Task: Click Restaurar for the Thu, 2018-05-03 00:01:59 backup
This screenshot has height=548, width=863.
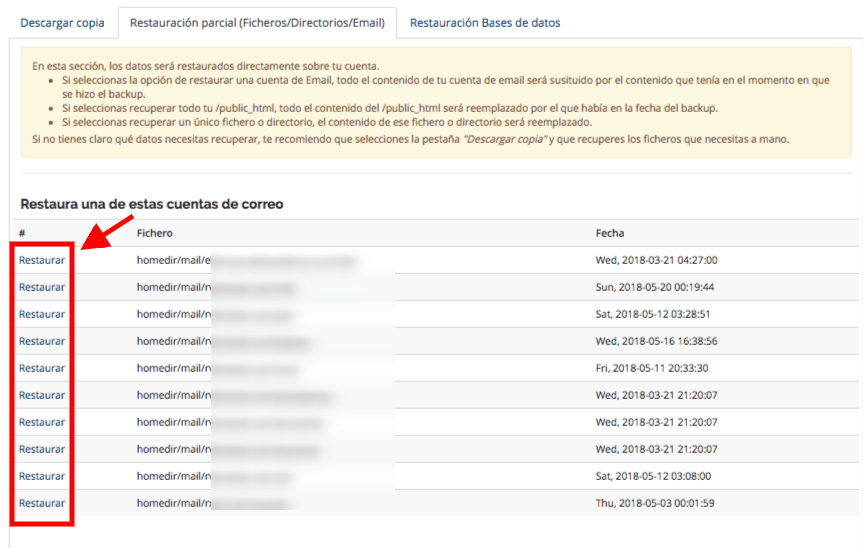Action: tap(42, 503)
